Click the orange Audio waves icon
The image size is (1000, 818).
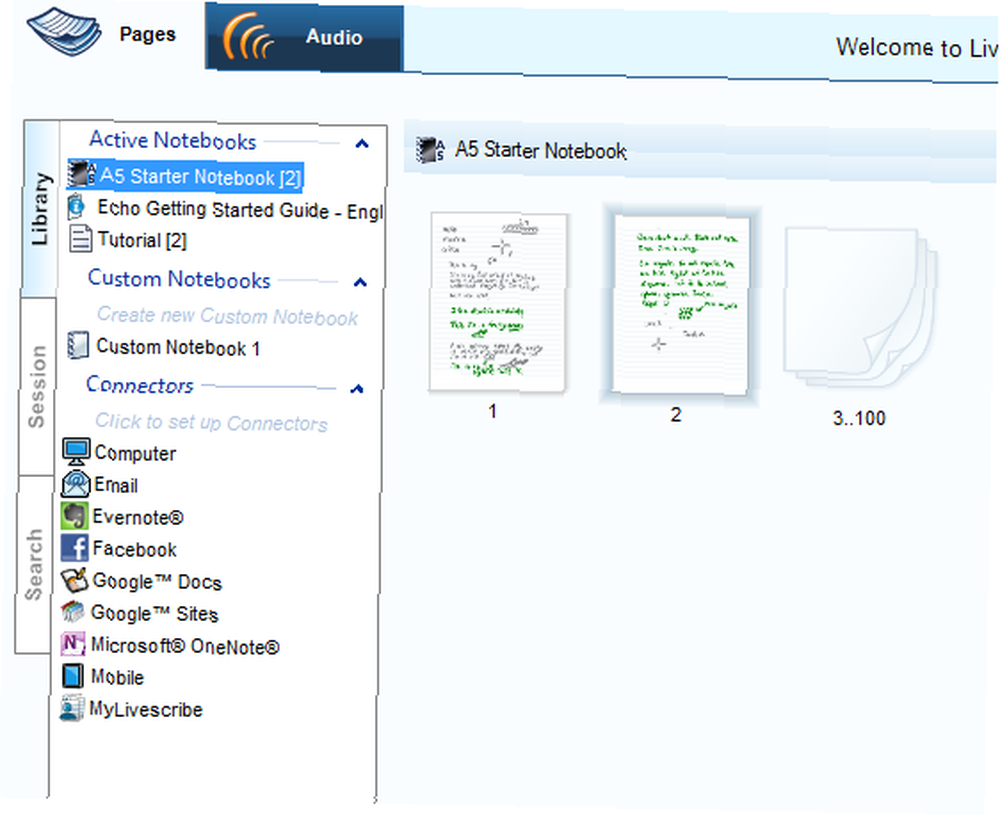[x=248, y=36]
